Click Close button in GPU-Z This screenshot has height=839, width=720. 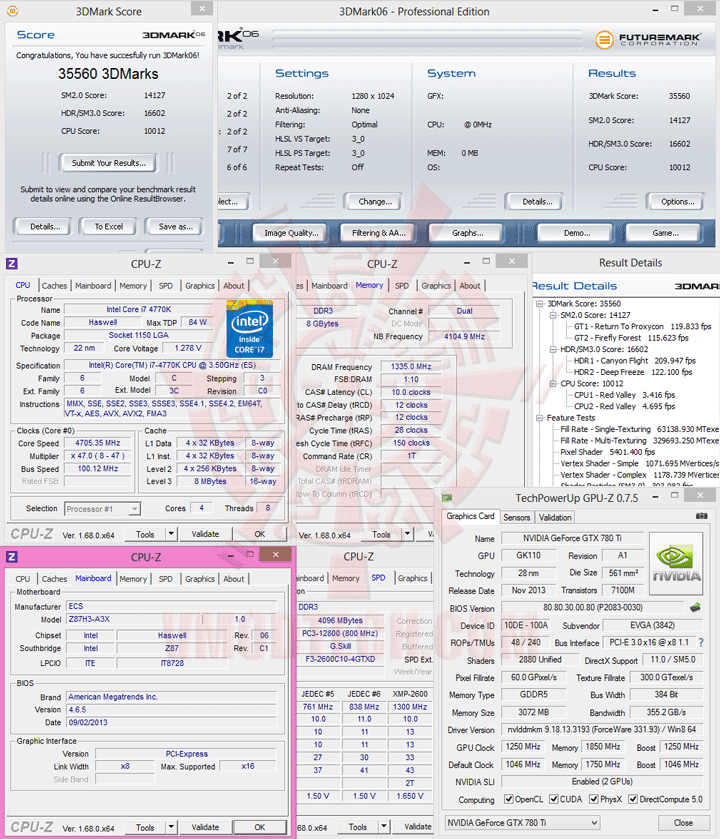pyautogui.click(x=683, y=822)
